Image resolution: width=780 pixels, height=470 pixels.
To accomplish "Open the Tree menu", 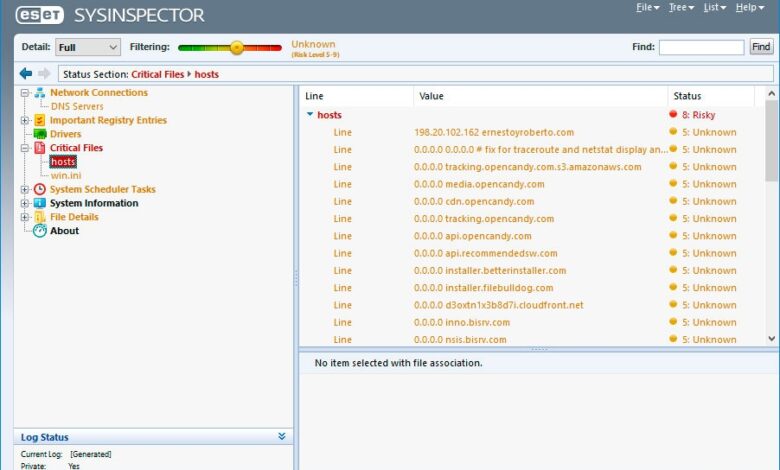I will click(x=681, y=7).
